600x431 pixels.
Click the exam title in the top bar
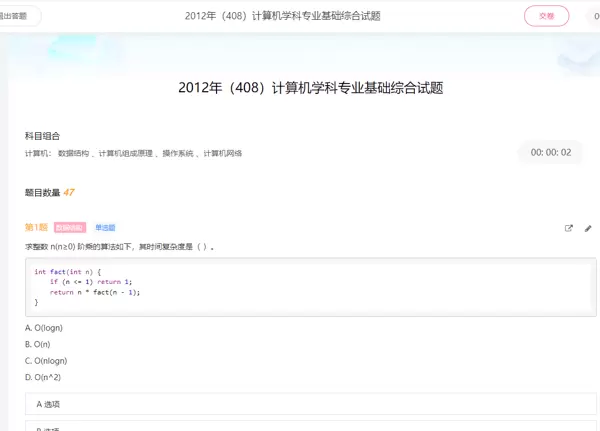(x=283, y=16)
